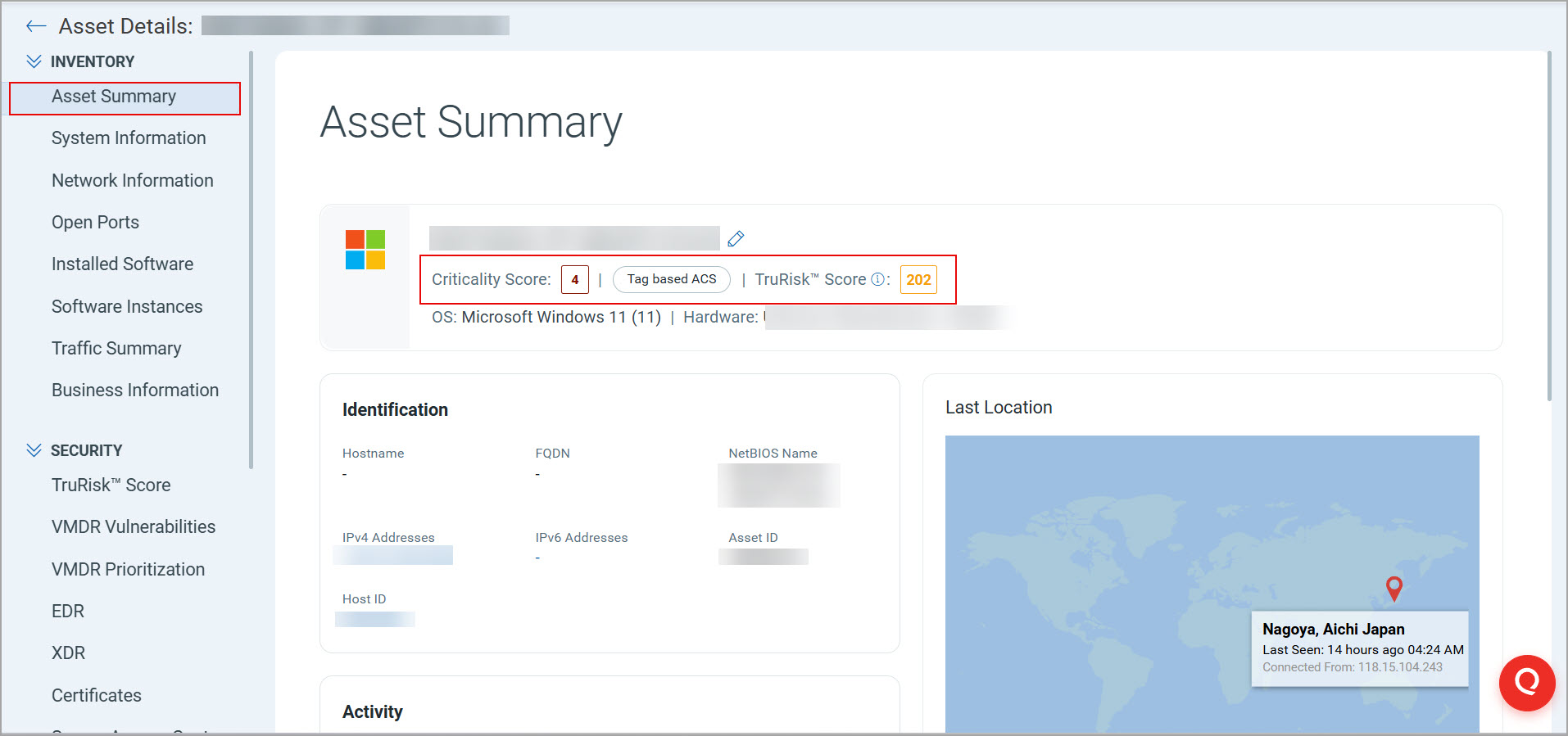Click the Criticality Score value 4
Image resolution: width=1568 pixels, height=736 pixels.
pyautogui.click(x=574, y=279)
